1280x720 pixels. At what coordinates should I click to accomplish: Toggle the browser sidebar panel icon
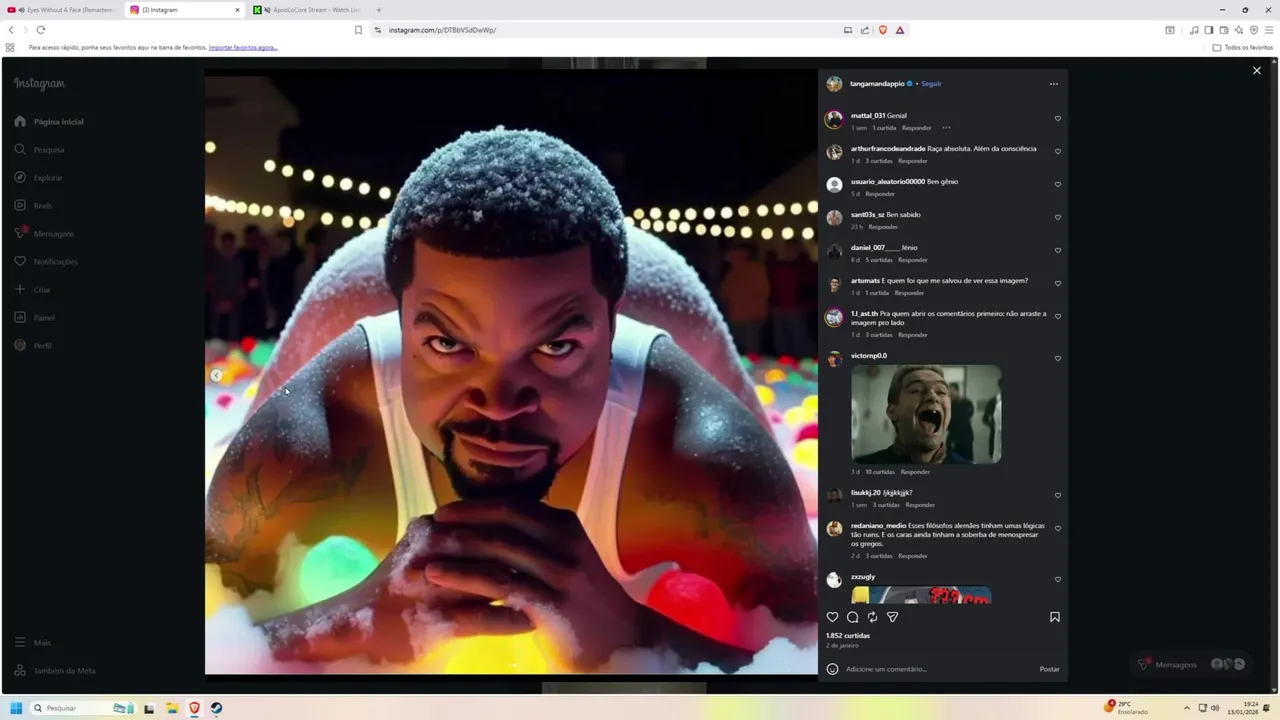(x=1209, y=30)
